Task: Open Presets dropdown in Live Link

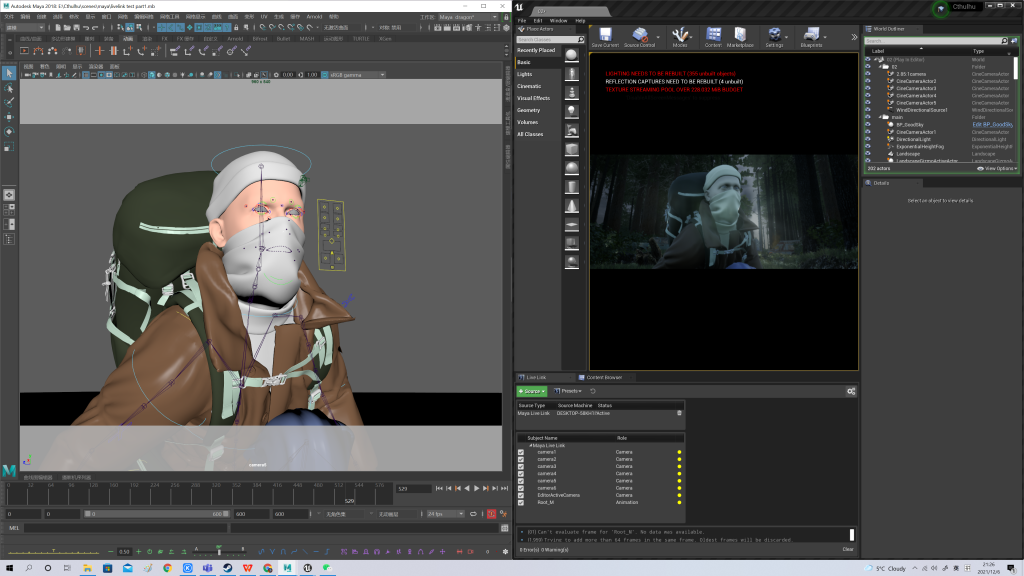Action: pos(568,391)
